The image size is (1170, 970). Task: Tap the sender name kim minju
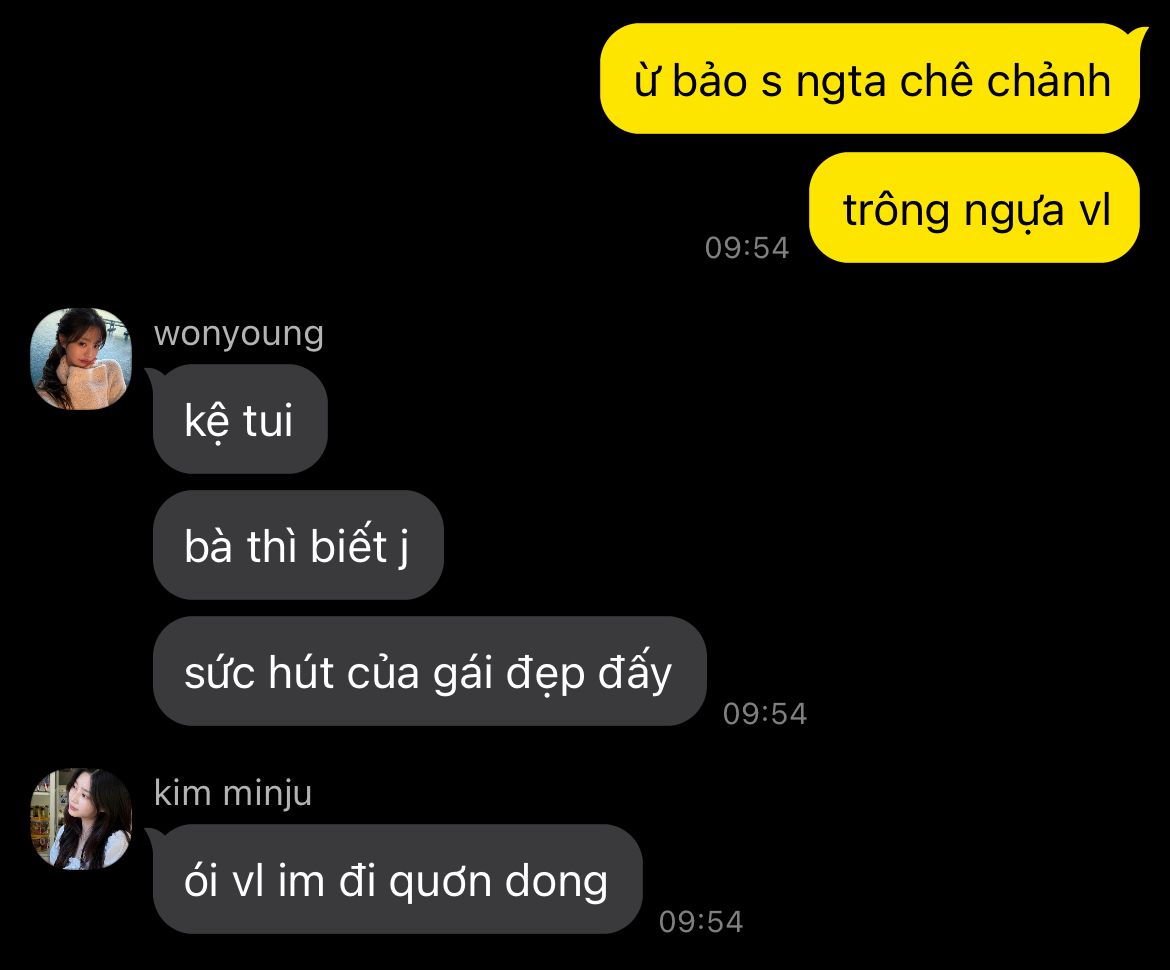tap(233, 792)
